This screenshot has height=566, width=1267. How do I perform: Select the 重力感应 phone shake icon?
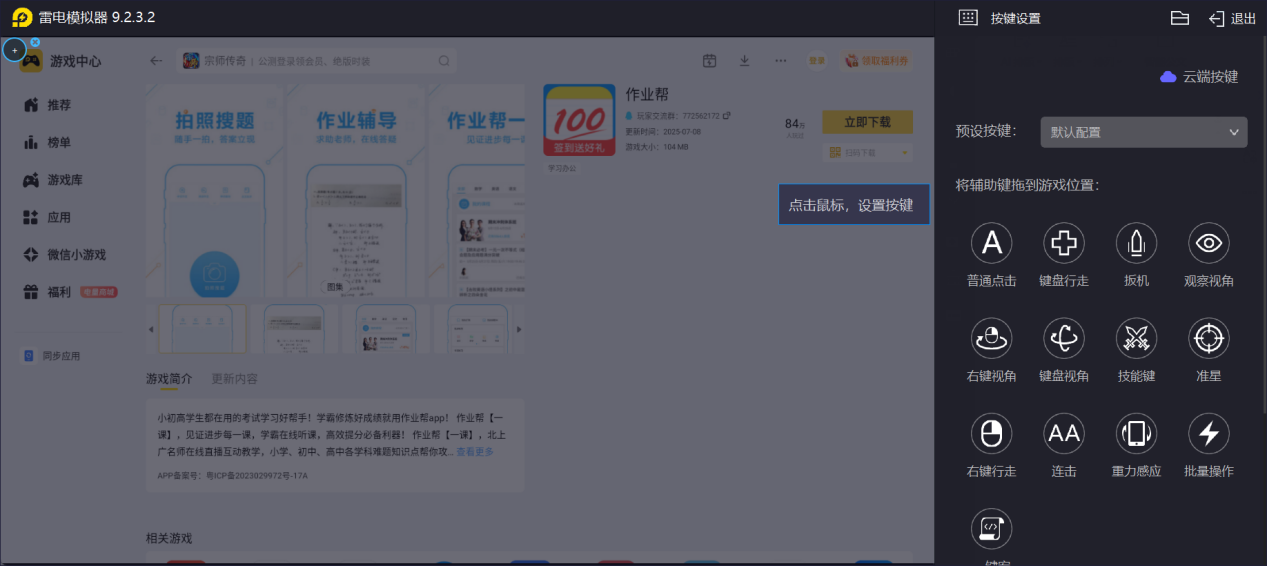tap(1136, 434)
